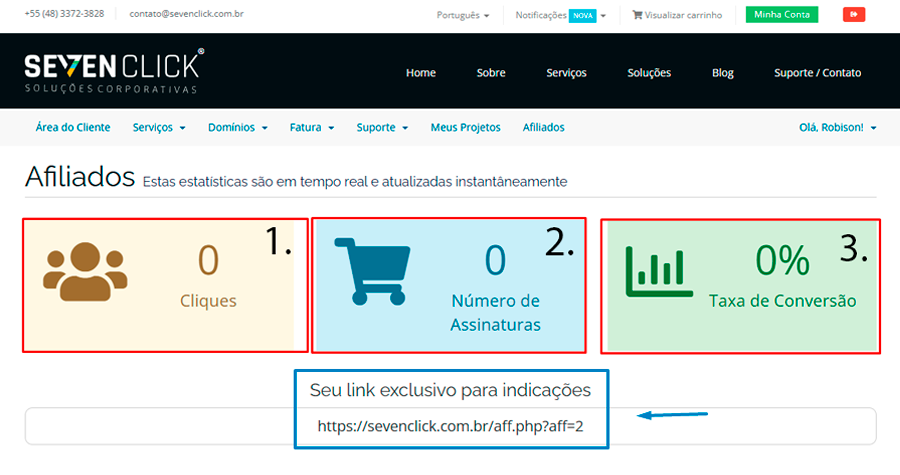Go to Meus Projetos
This screenshot has height=475, width=900.
(465, 128)
